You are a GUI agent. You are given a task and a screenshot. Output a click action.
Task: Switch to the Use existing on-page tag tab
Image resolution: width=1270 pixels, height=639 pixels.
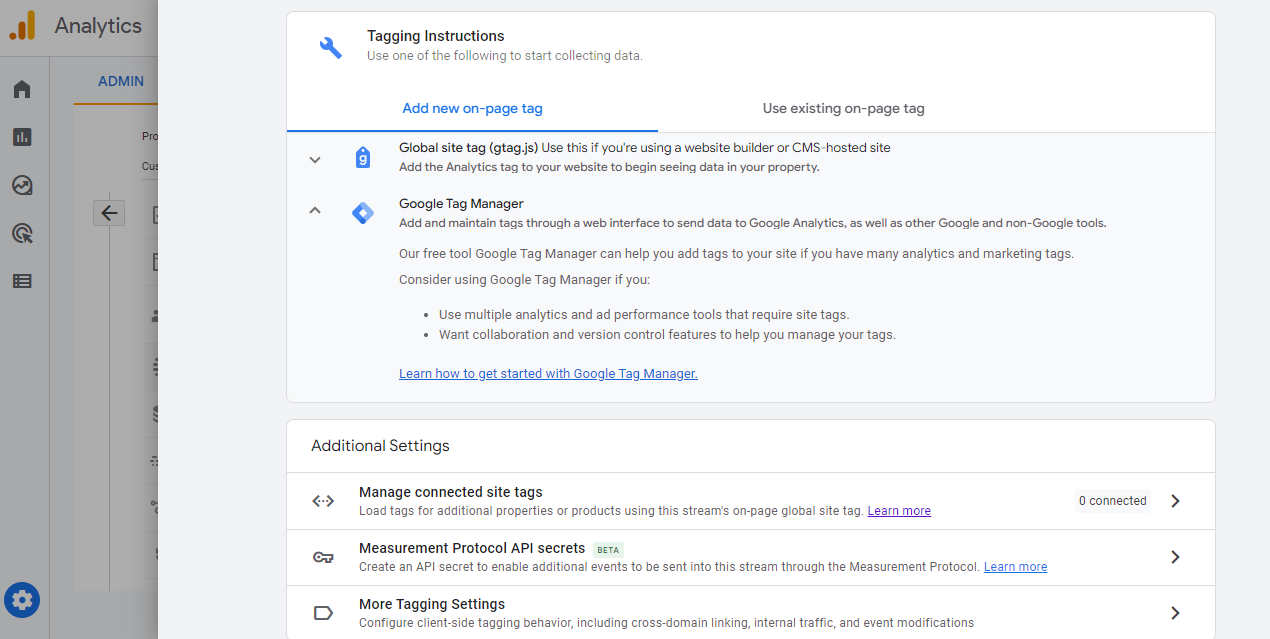843,108
